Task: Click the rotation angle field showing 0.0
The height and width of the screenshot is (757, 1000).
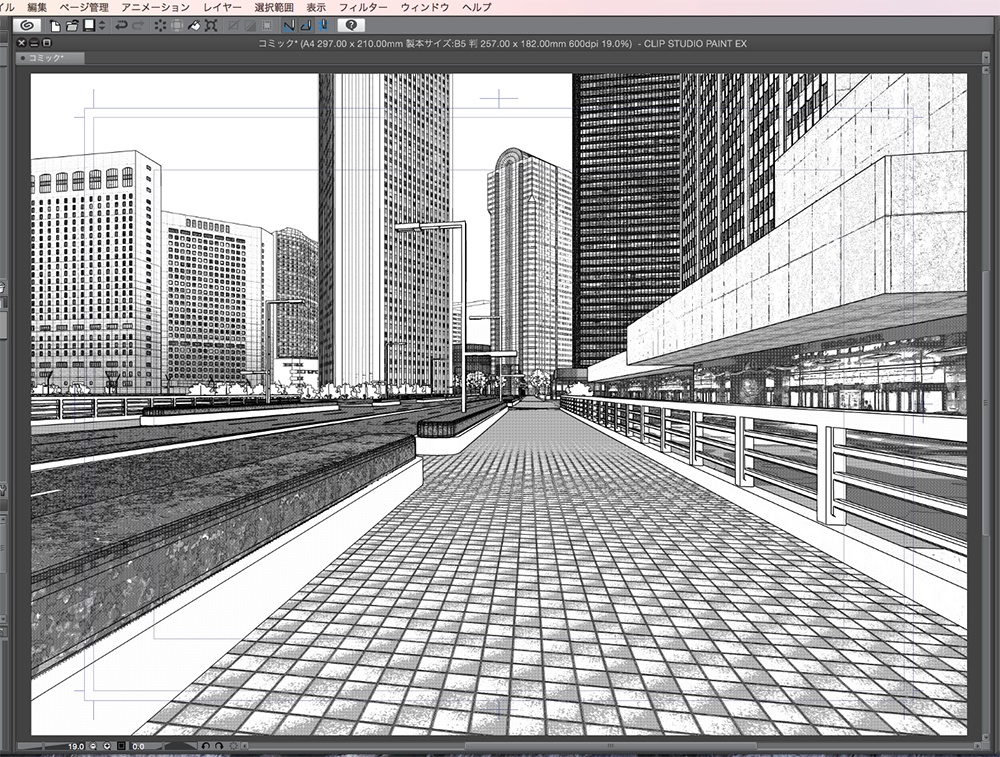Action: coord(140,747)
